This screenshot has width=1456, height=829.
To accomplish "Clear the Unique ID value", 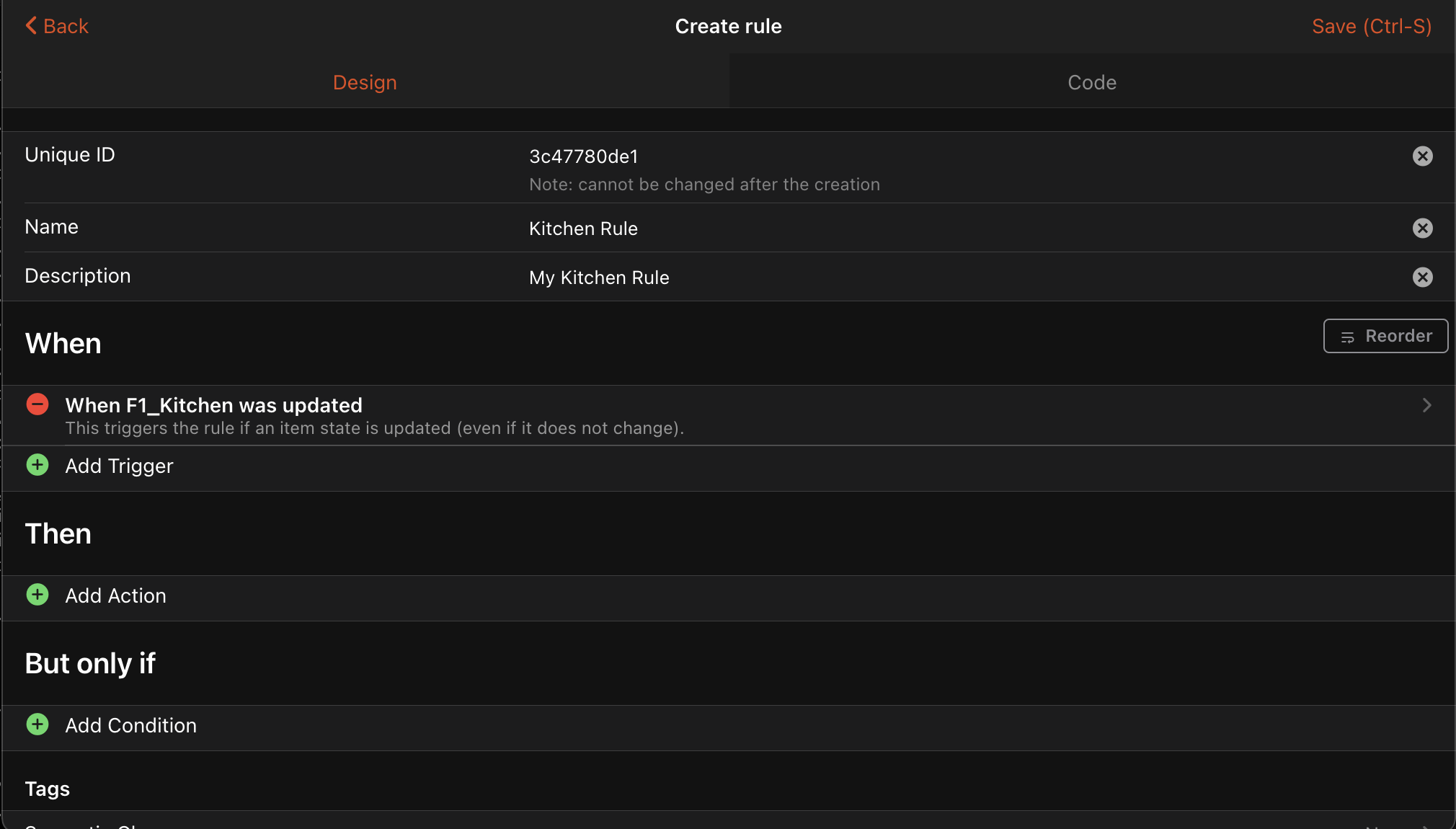I will coord(1422,156).
